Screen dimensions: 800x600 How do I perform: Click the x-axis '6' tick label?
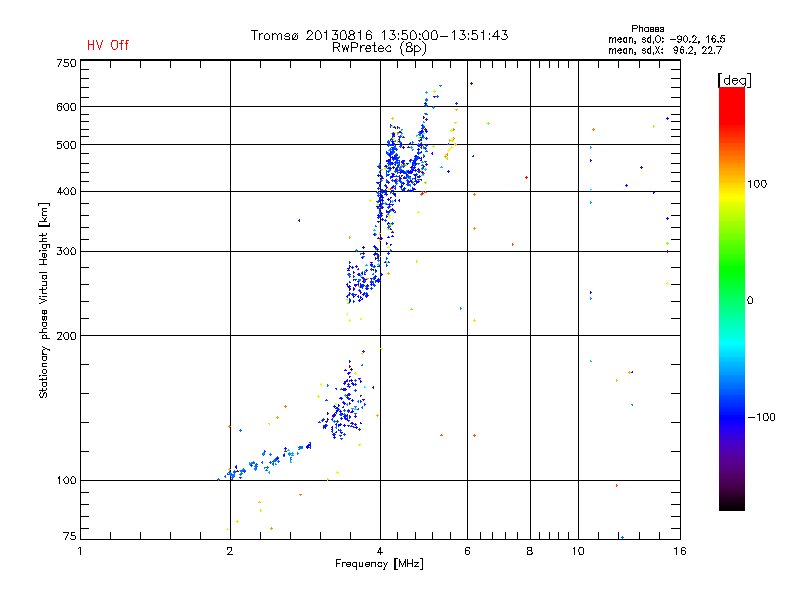coord(467,551)
